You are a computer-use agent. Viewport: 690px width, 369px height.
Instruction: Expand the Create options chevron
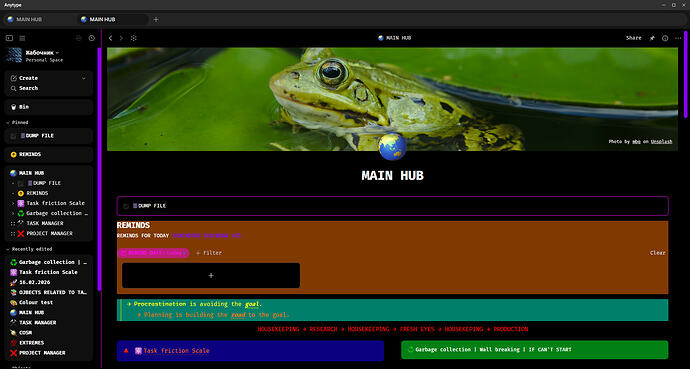pos(84,78)
